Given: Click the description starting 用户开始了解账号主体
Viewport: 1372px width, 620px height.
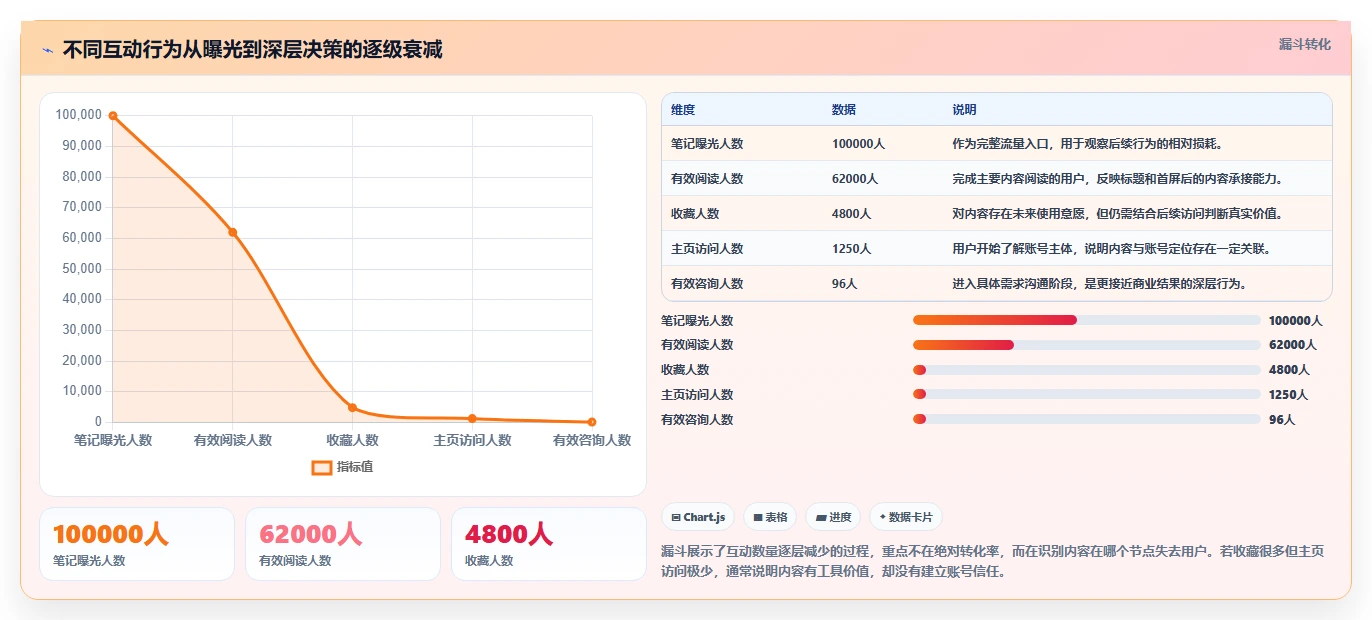Looking at the screenshot, I should pos(1112,249).
